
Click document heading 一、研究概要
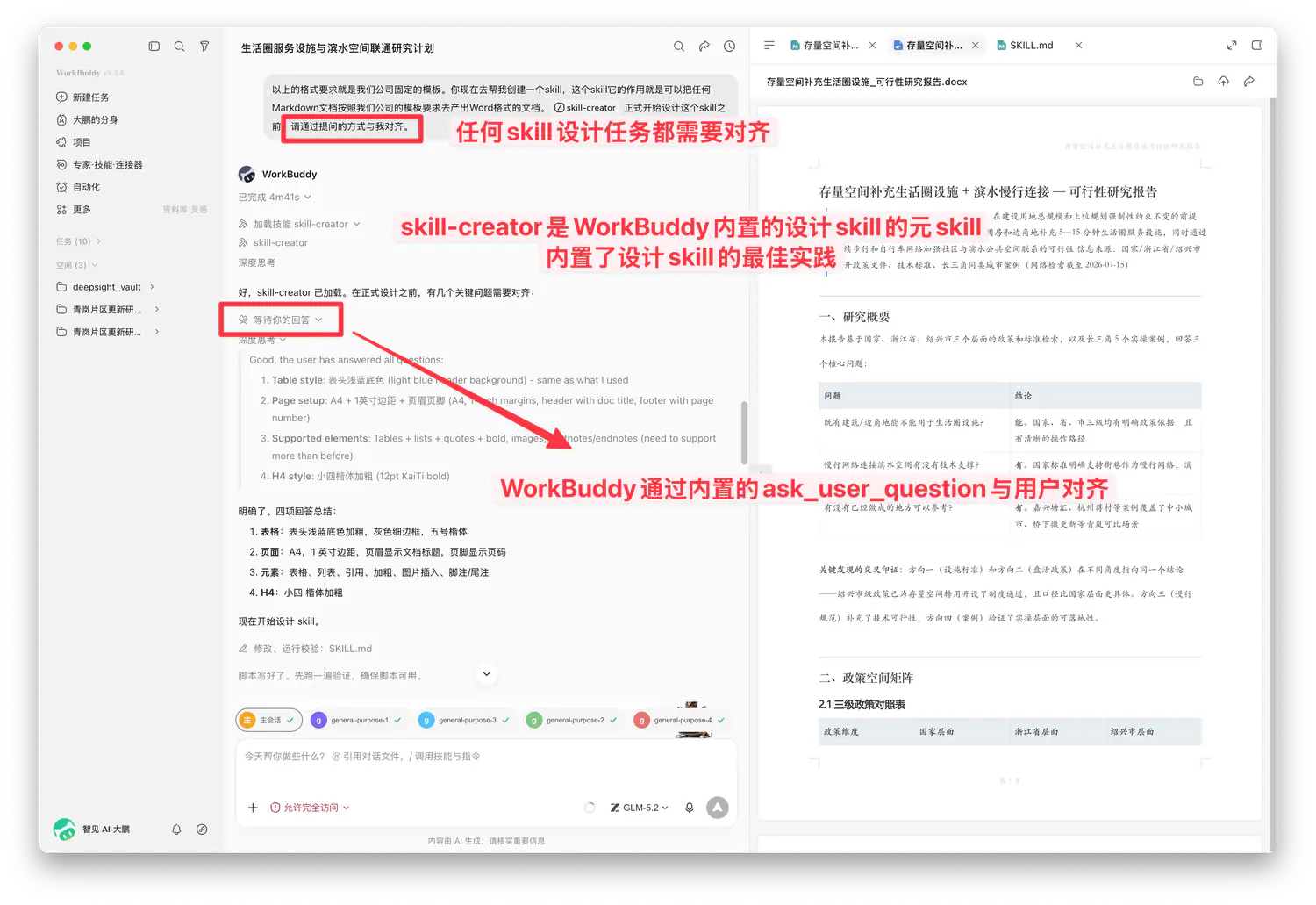[x=855, y=317]
